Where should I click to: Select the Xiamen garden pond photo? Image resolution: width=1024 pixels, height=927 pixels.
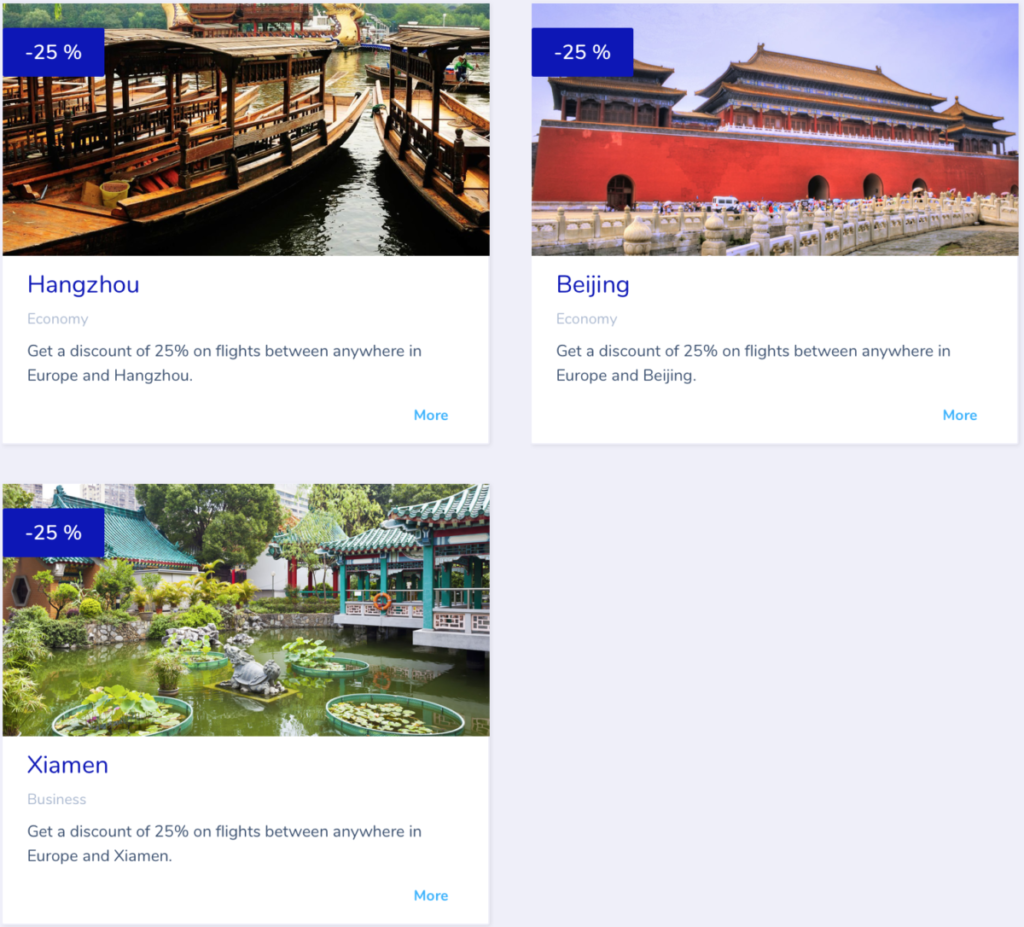pos(246,610)
